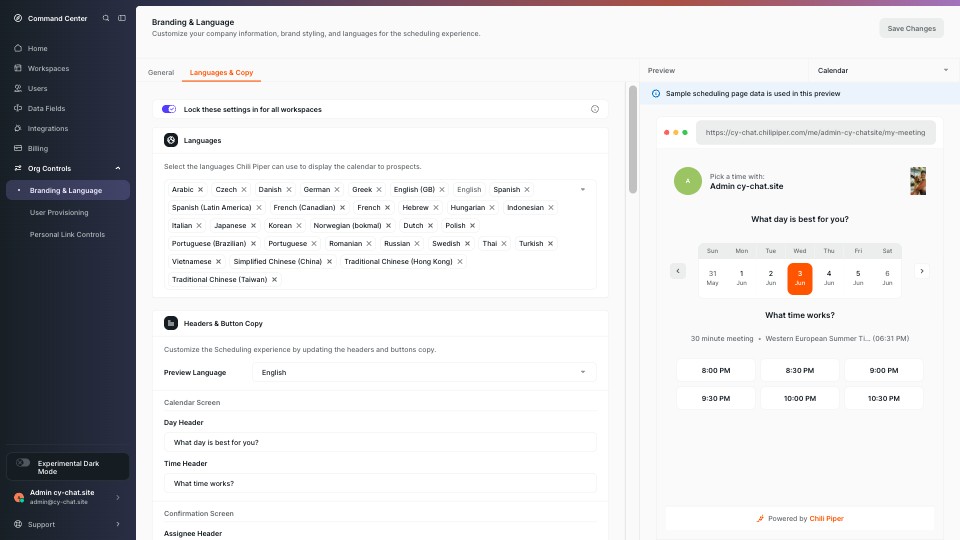Switch to General tab

coord(161,72)
